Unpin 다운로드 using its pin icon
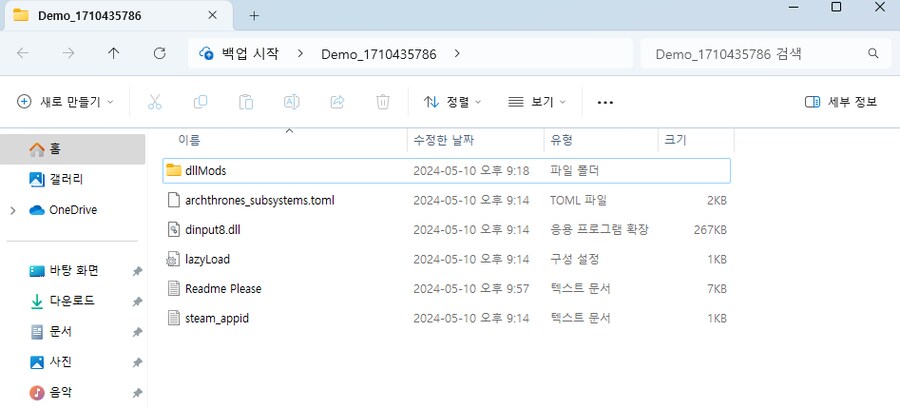This screenshot has height=409, width=900. [x=137, y=302]
